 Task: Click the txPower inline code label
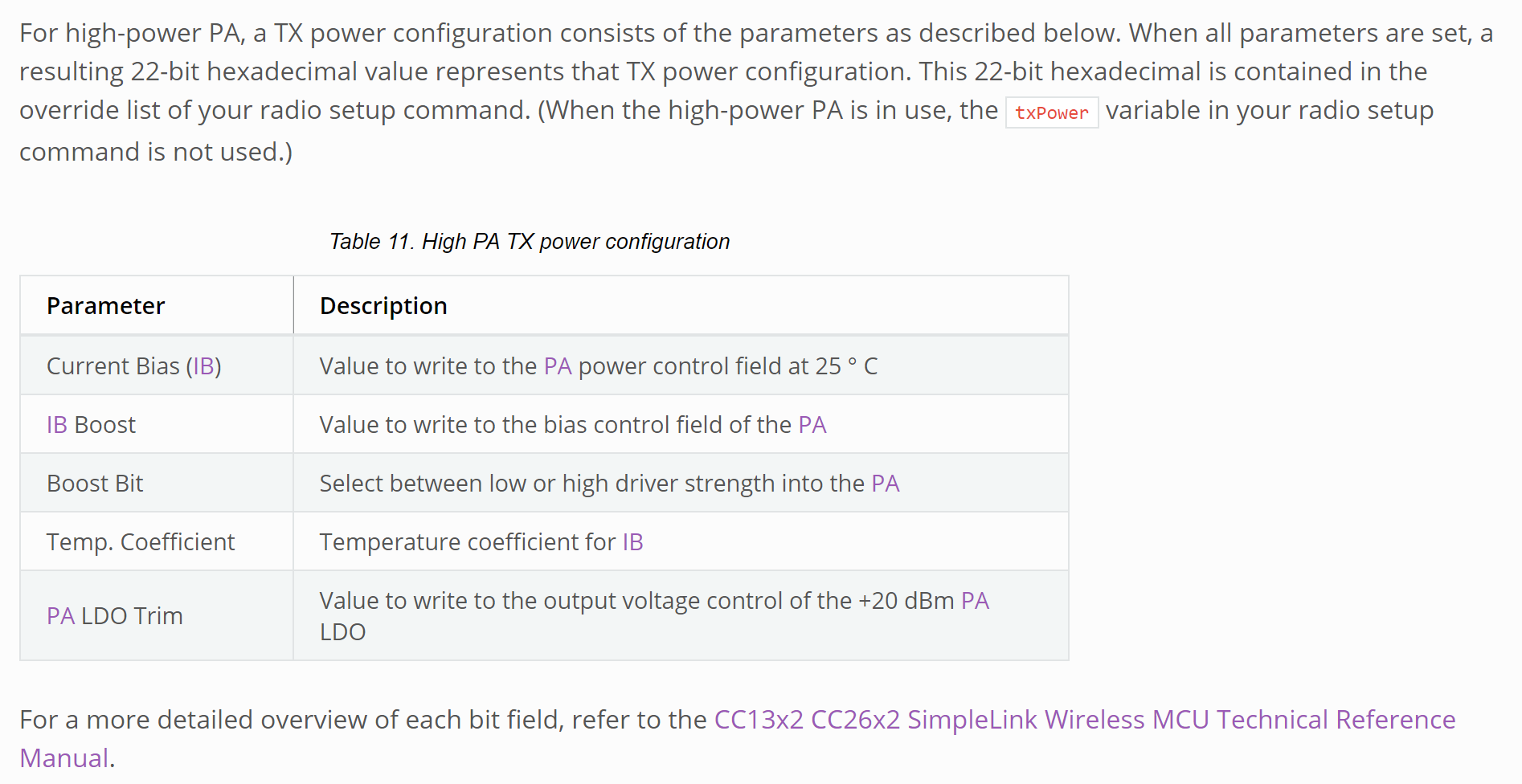1051,112
